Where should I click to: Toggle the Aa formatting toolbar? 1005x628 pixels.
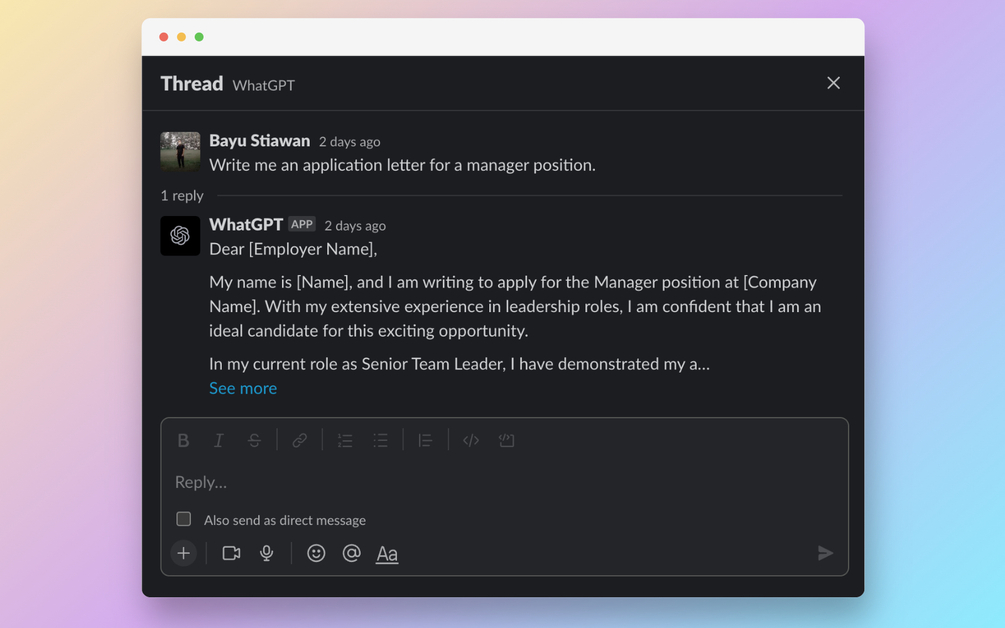tap(387, 554)
